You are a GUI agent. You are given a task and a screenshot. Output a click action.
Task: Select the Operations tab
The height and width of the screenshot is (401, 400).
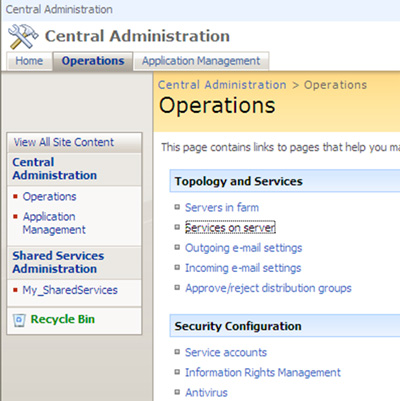point(93,61)
